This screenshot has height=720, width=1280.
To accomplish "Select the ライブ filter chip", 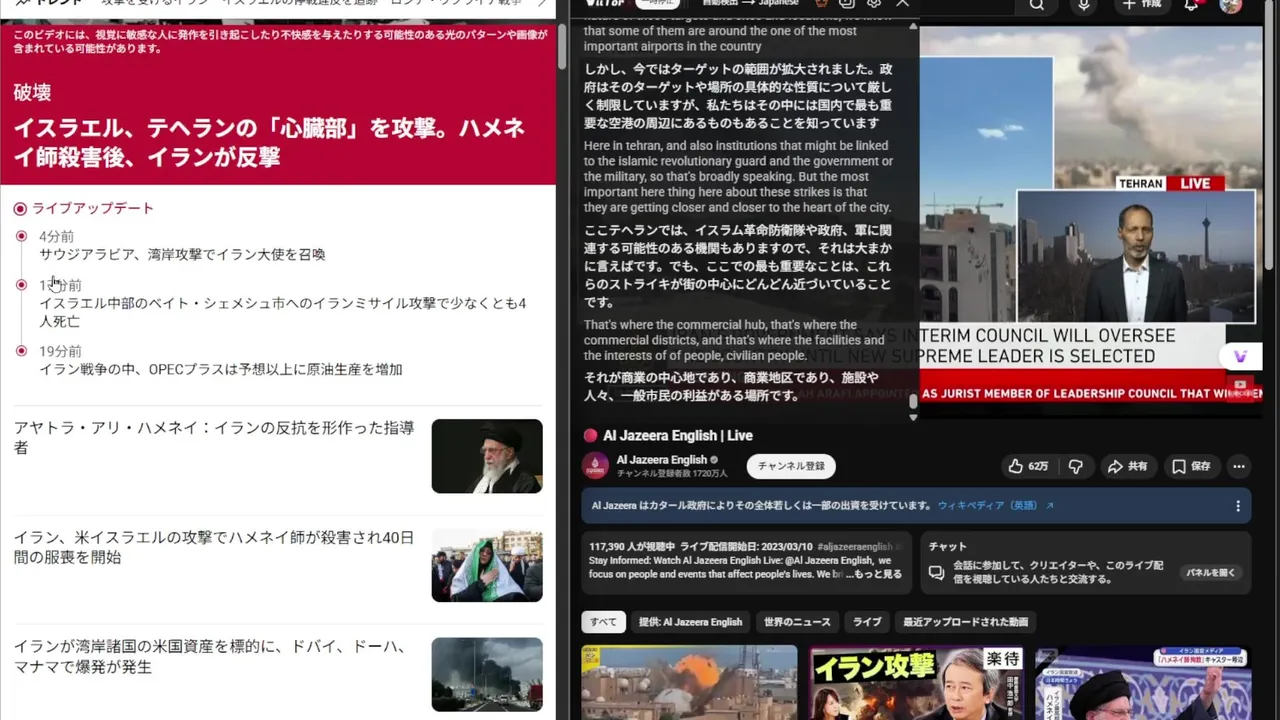I will click(867, 622).
